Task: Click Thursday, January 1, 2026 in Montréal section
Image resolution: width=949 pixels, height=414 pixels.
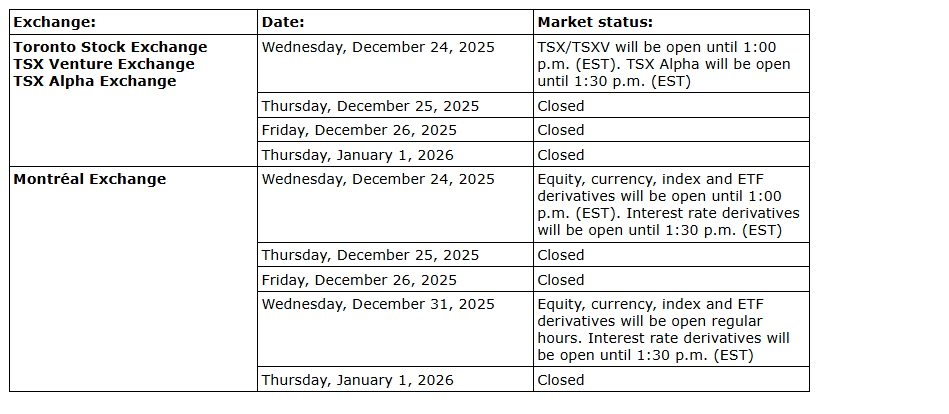Action: point(357,380)
